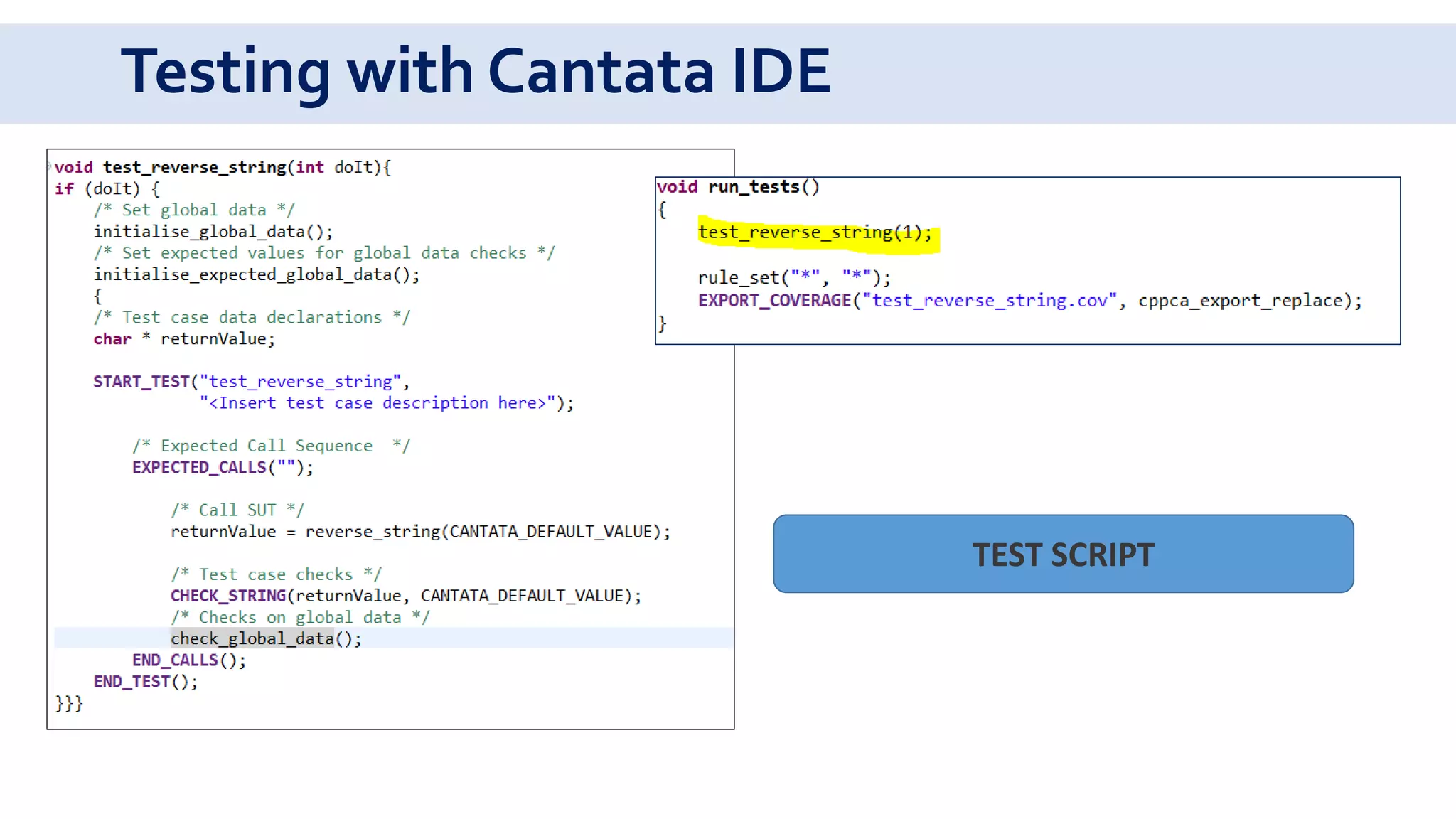Click the Expected Call Sequence comment
The width and height of the screenshot is (1456, 819).
point(271,446)
